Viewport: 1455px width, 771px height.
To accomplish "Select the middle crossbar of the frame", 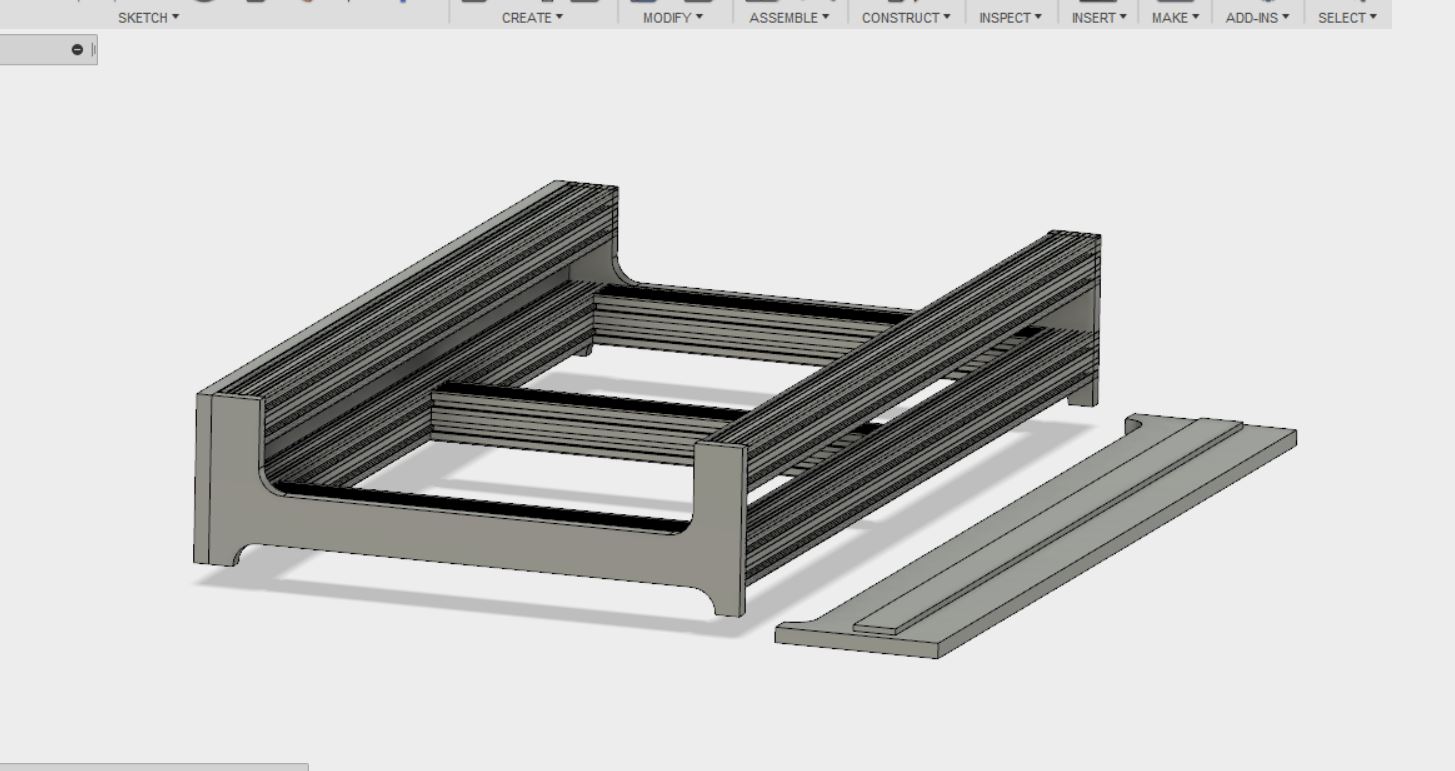I will pyautogui.click(x=580, y=420).
